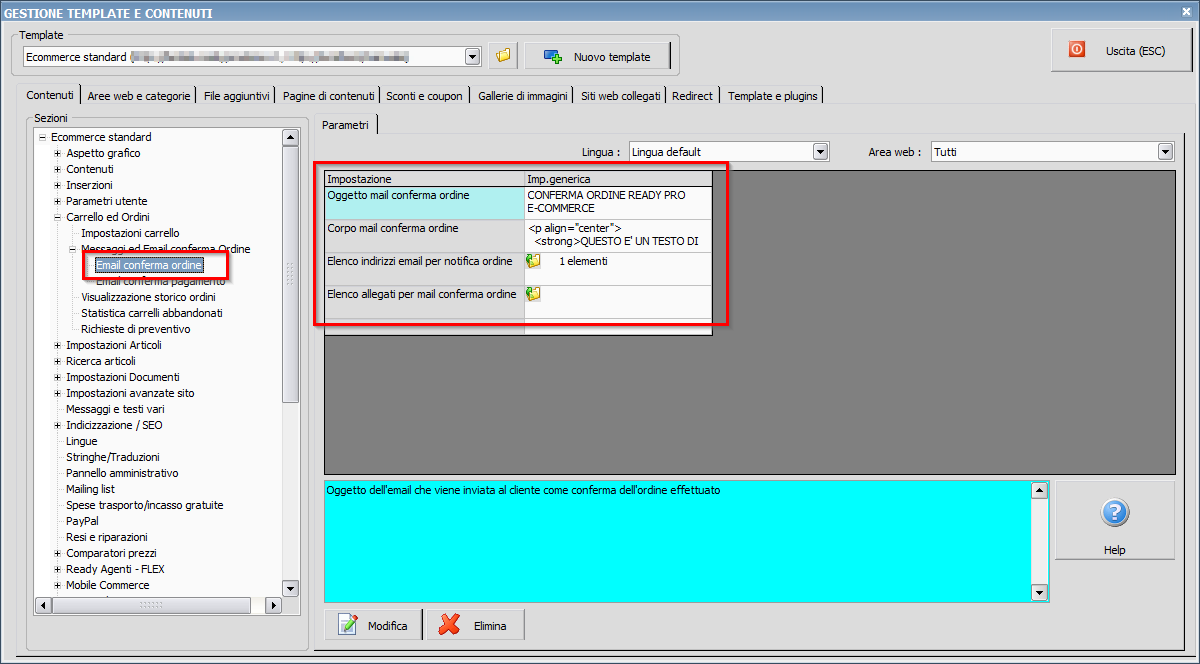Viewport: 1200px width, 664px height.
Task: Switch to the Contenuti tab
Action: (50, 95)
